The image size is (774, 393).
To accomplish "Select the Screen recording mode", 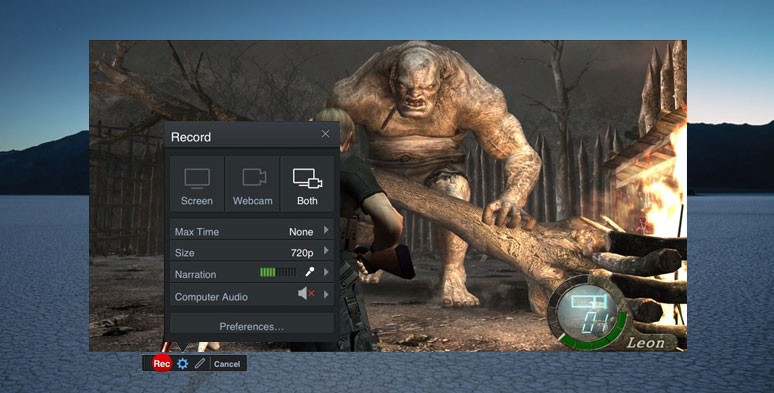I will [197, 184].
